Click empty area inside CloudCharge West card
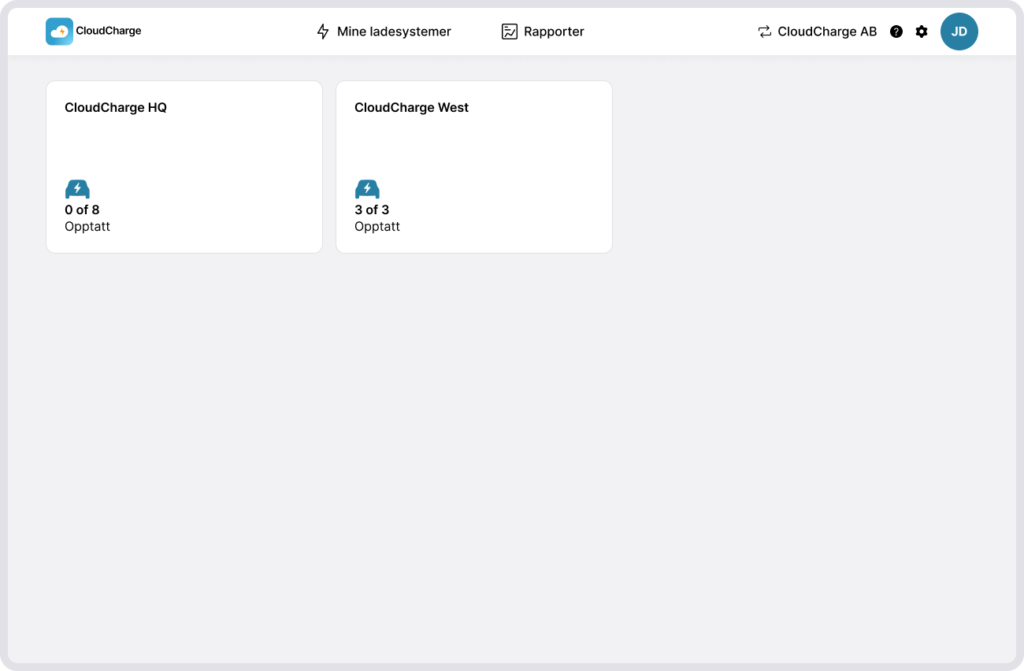 pyautogui.click(x=500, y=160)
